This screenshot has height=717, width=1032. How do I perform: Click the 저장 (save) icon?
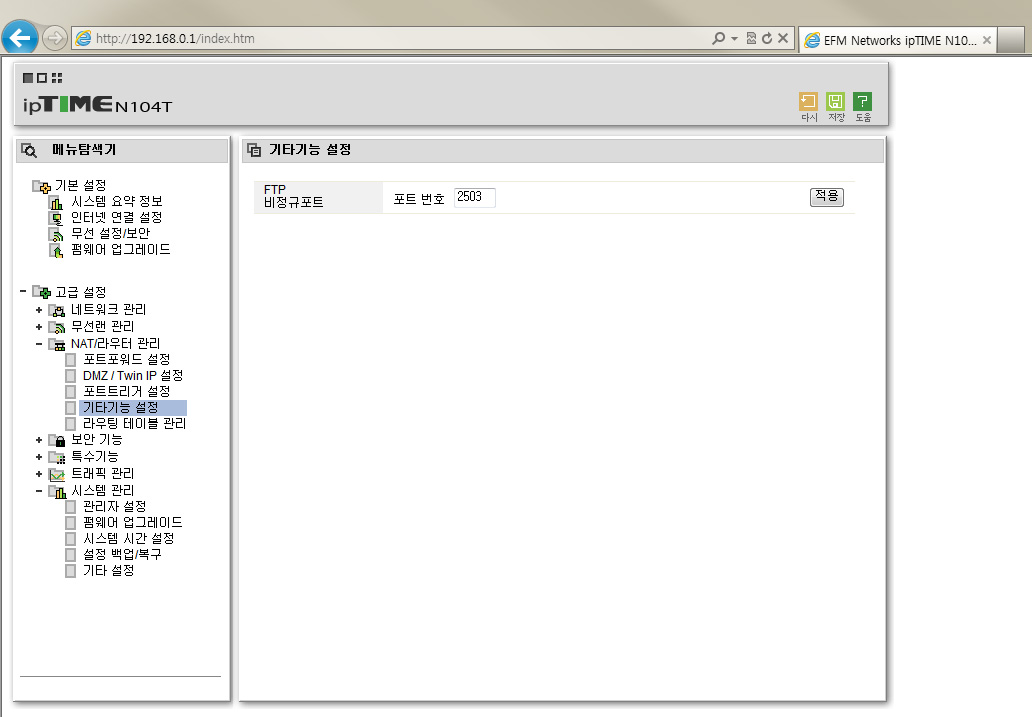(x=835, y=101)
